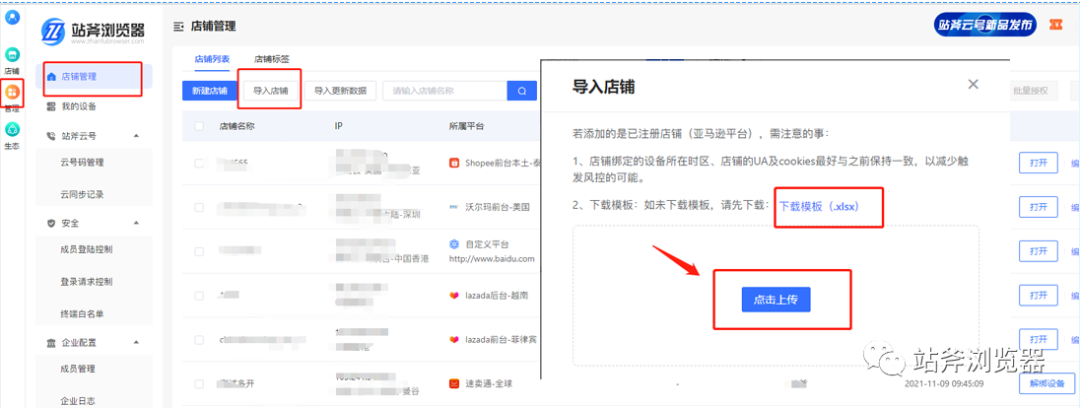Screen dimensions: 1080x408
Task: Collapse the 安全 sidebar section
Action: click(136, 223)
